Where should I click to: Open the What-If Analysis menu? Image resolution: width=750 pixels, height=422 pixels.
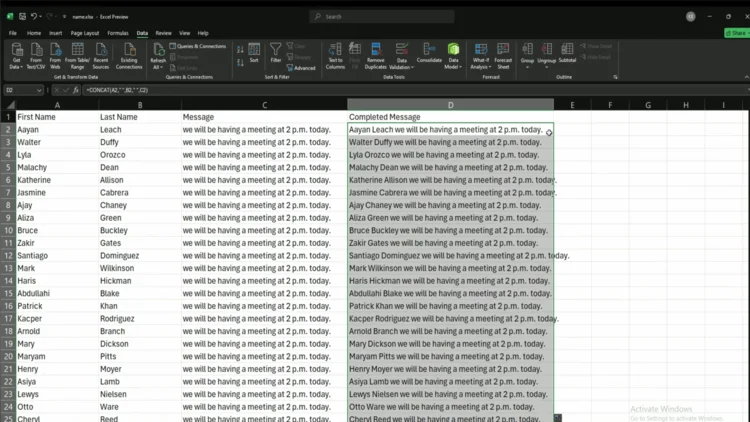(481, 56)
